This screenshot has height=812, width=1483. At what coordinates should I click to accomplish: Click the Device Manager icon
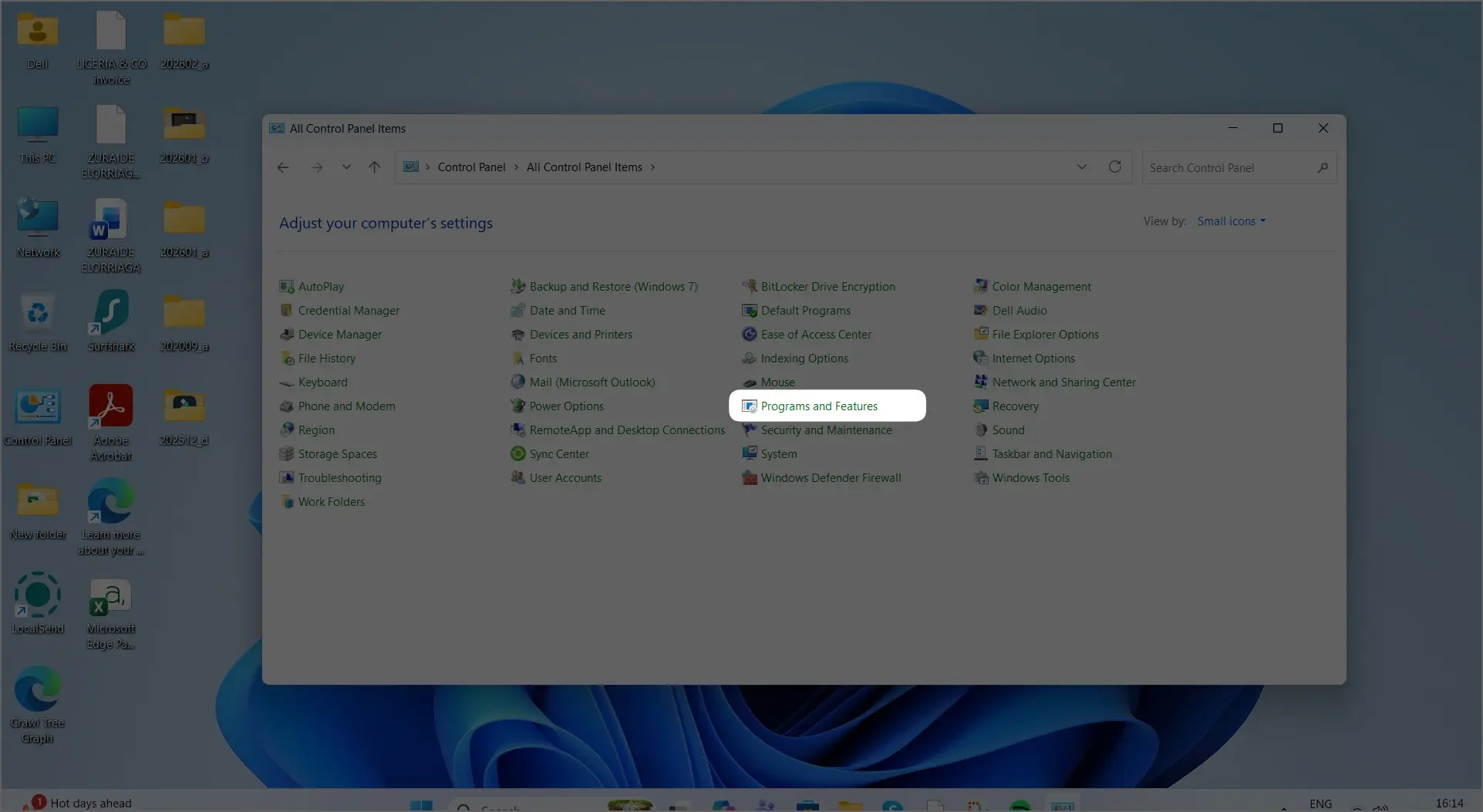point(286,335)
